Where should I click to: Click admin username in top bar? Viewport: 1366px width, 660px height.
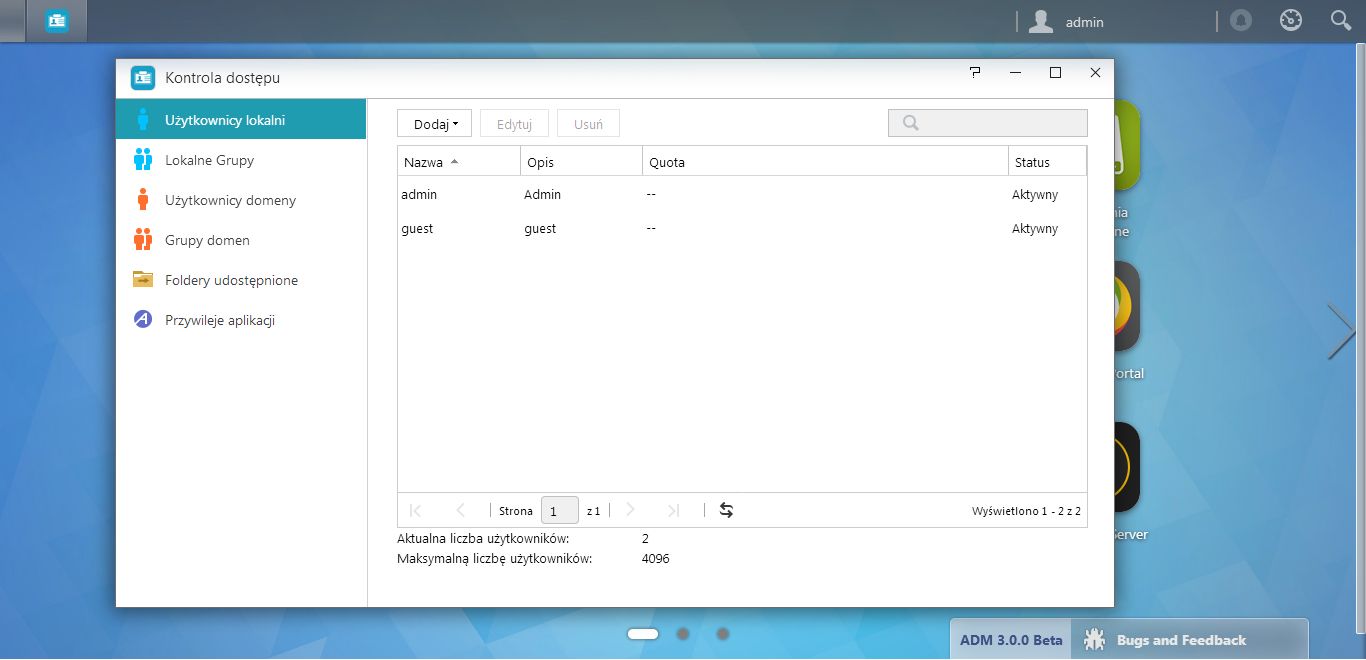pos(1085,22)
